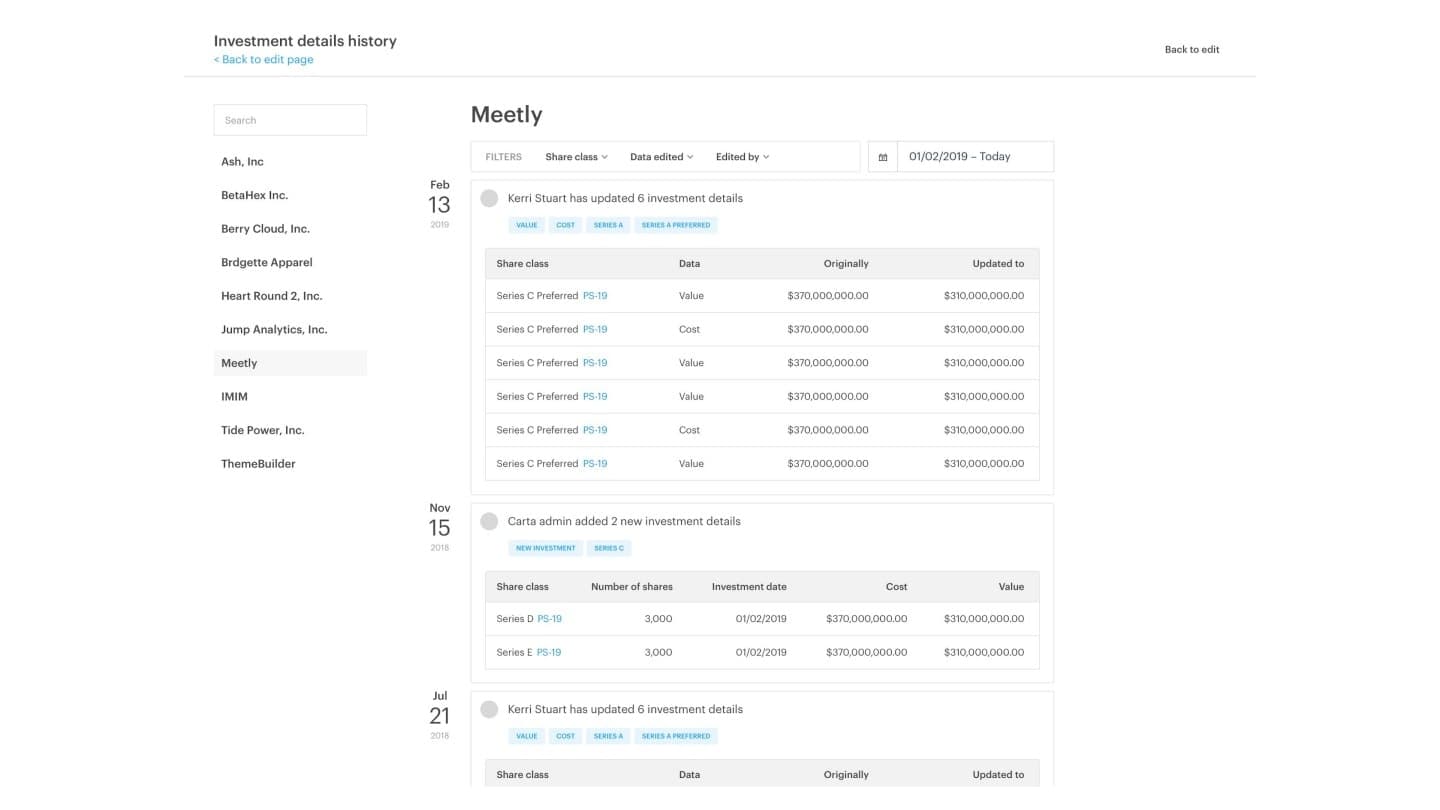Click the Feb 13 date marker
1440x810 pixels.
(440, 204)
